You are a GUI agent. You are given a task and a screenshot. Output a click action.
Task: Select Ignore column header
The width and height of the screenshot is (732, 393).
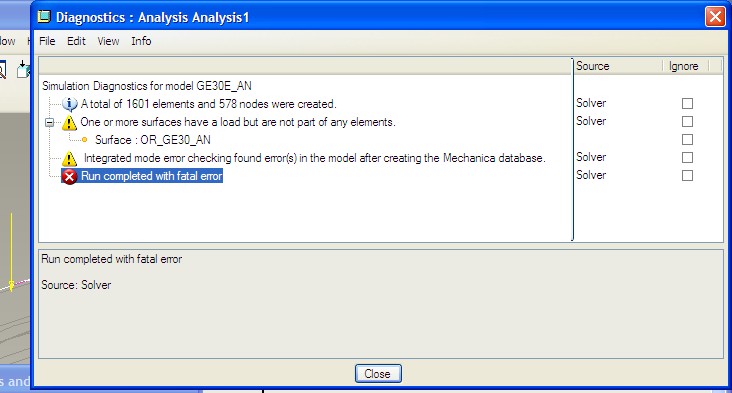[685, 66]
